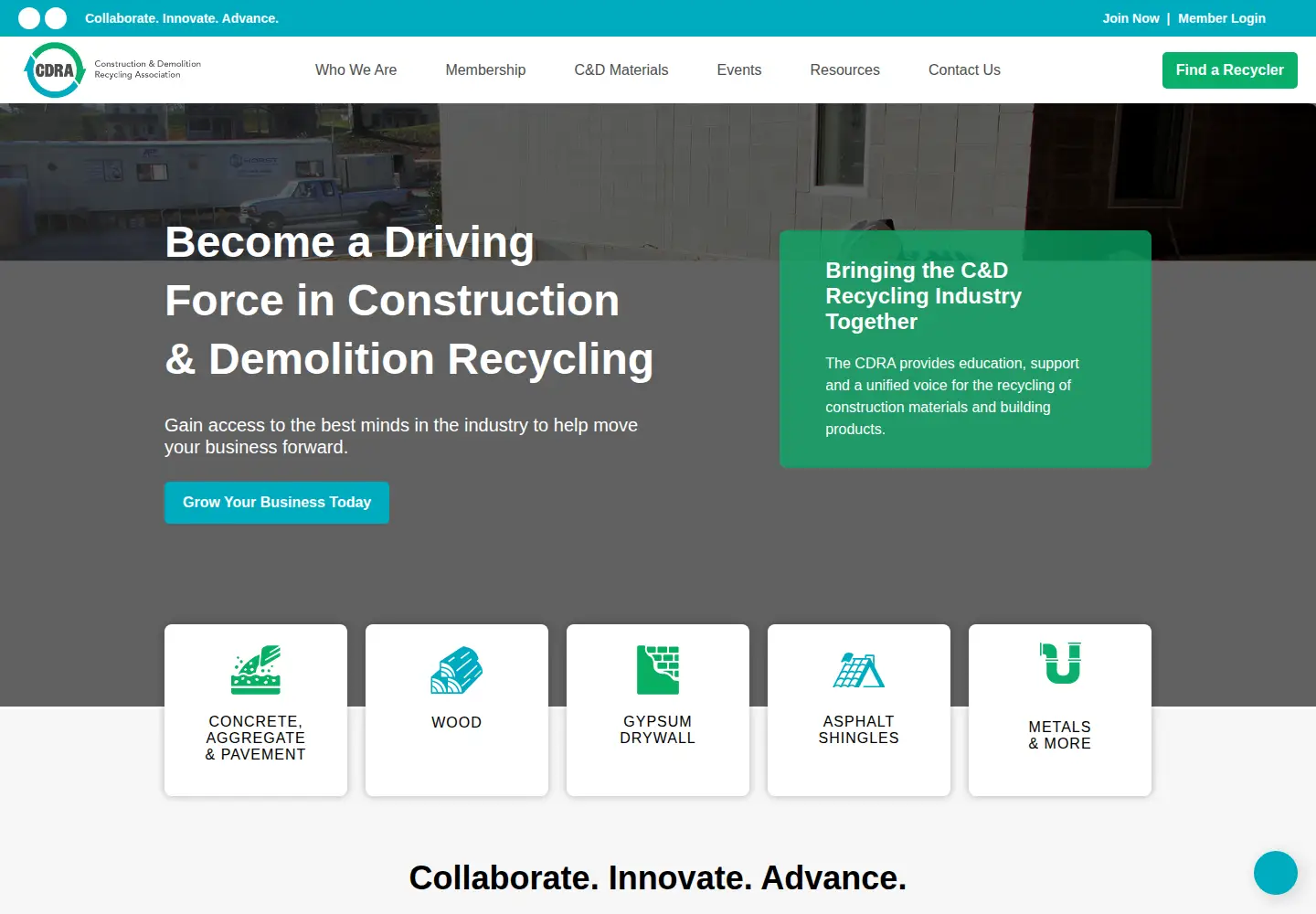Click the asphalt shingles roof icon
Screen dimensions: 1316x914
tap(859, 670)
